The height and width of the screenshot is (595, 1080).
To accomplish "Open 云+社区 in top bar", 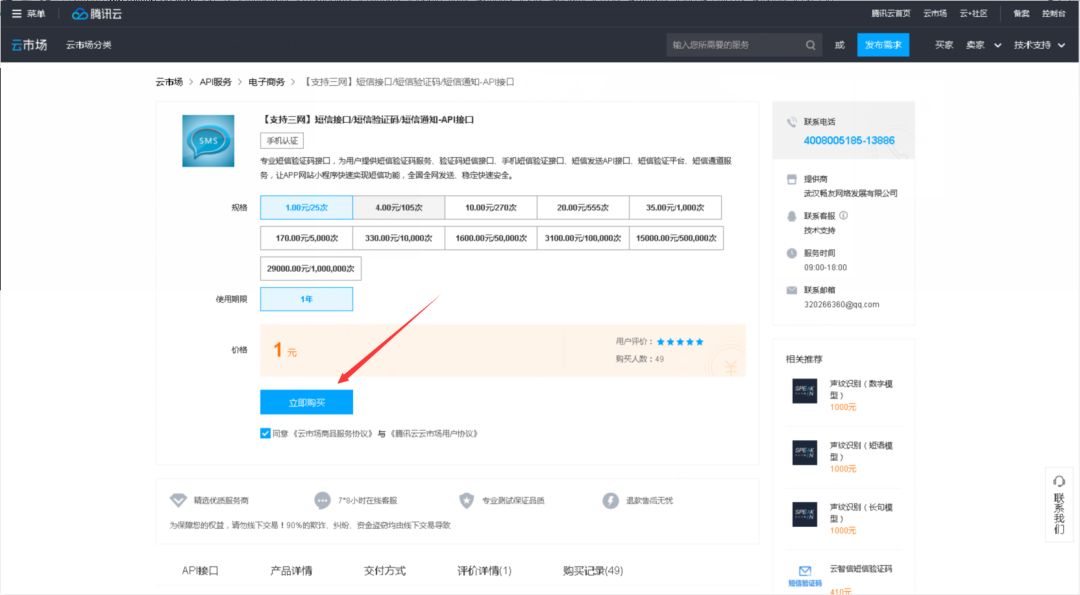I will click(x=973, y=14).
